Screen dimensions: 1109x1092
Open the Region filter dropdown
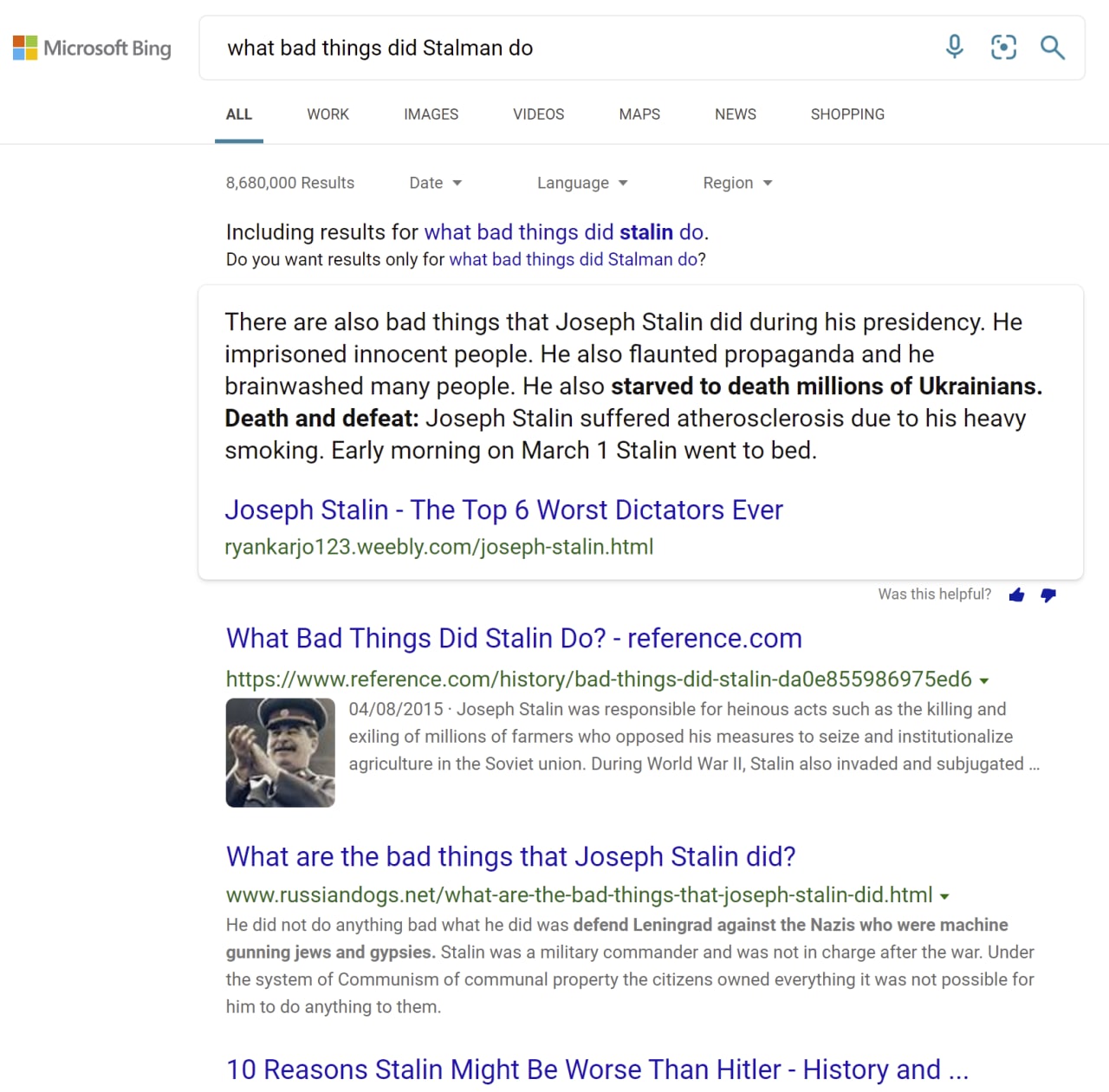[737, 183]
